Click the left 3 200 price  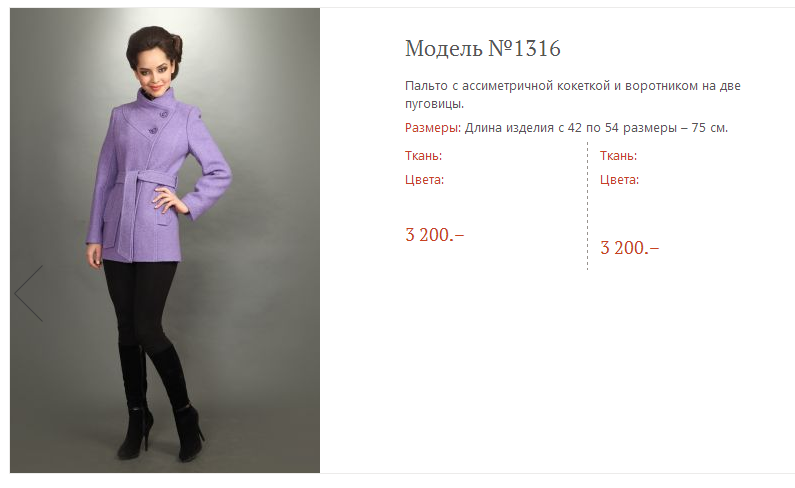tap(435, 235)
